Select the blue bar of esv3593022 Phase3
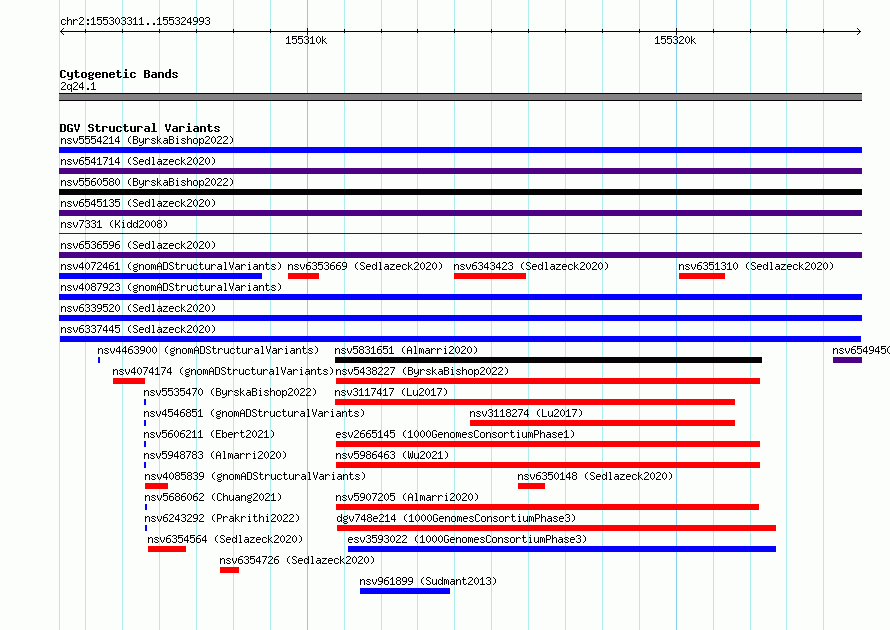 tap(562, 549)
